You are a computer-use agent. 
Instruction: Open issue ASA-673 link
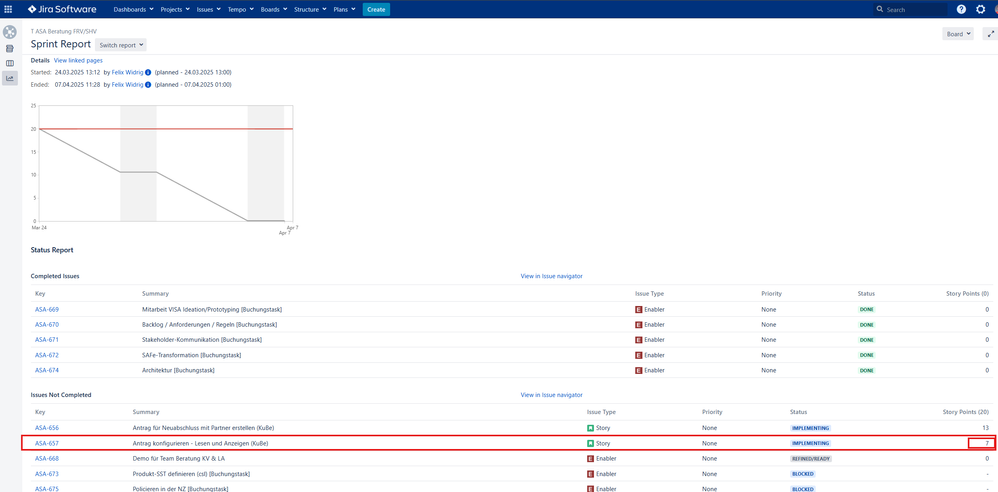pos(47,474)
